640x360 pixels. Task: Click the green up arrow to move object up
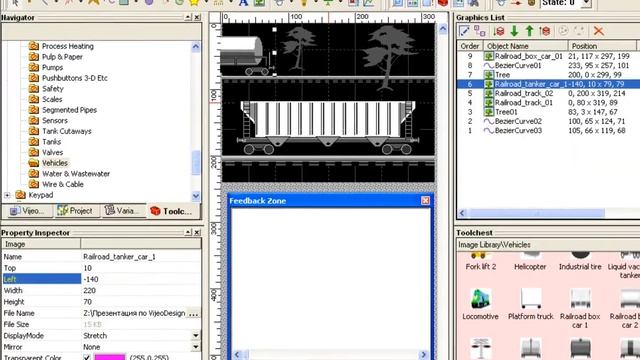pyautogui.click(x=529, y=31)
